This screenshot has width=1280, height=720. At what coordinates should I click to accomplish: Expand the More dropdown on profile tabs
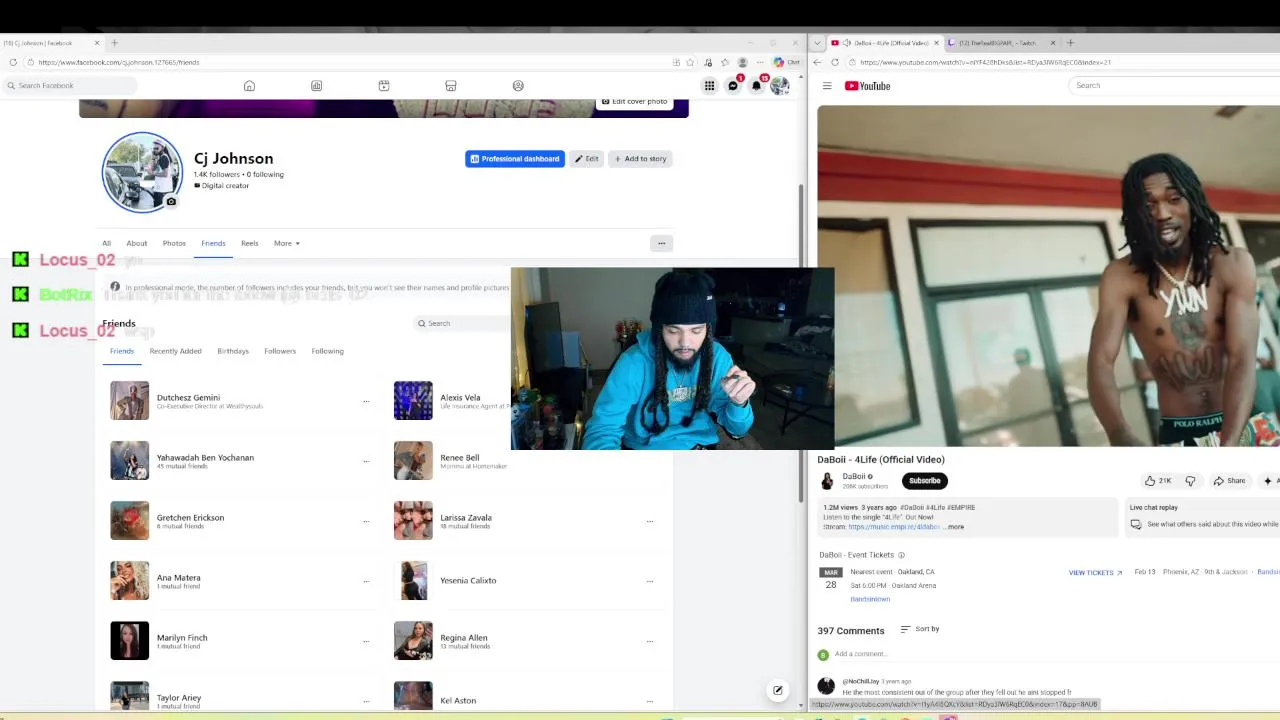pos(287,243)
